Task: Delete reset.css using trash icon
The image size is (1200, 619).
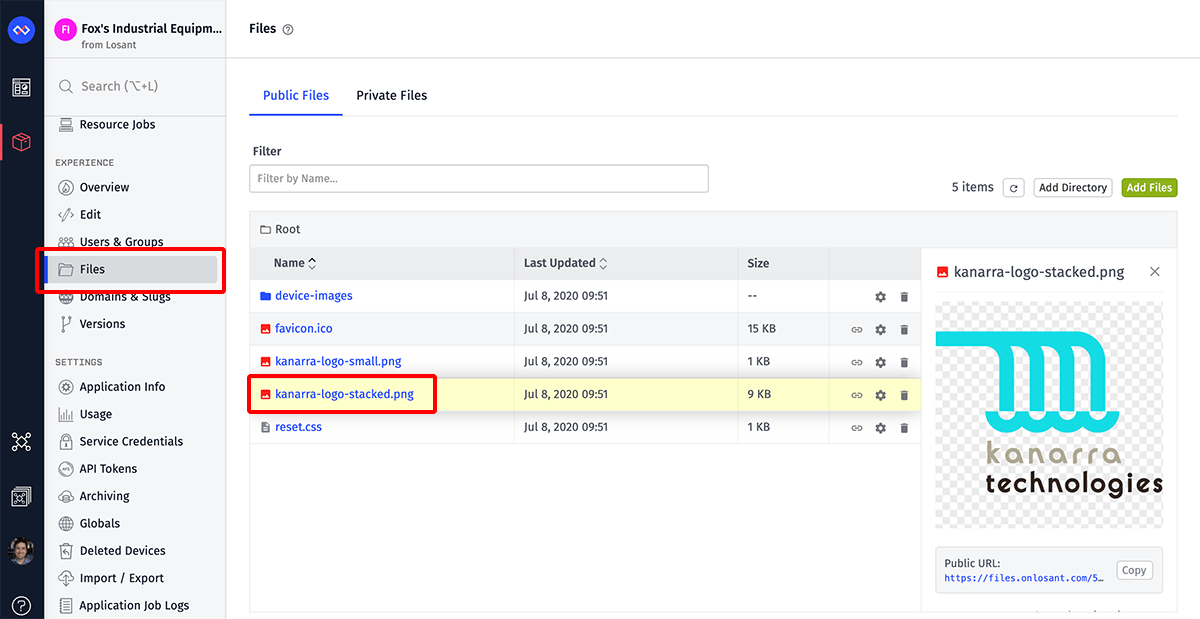Action: [x=904, y=428]
